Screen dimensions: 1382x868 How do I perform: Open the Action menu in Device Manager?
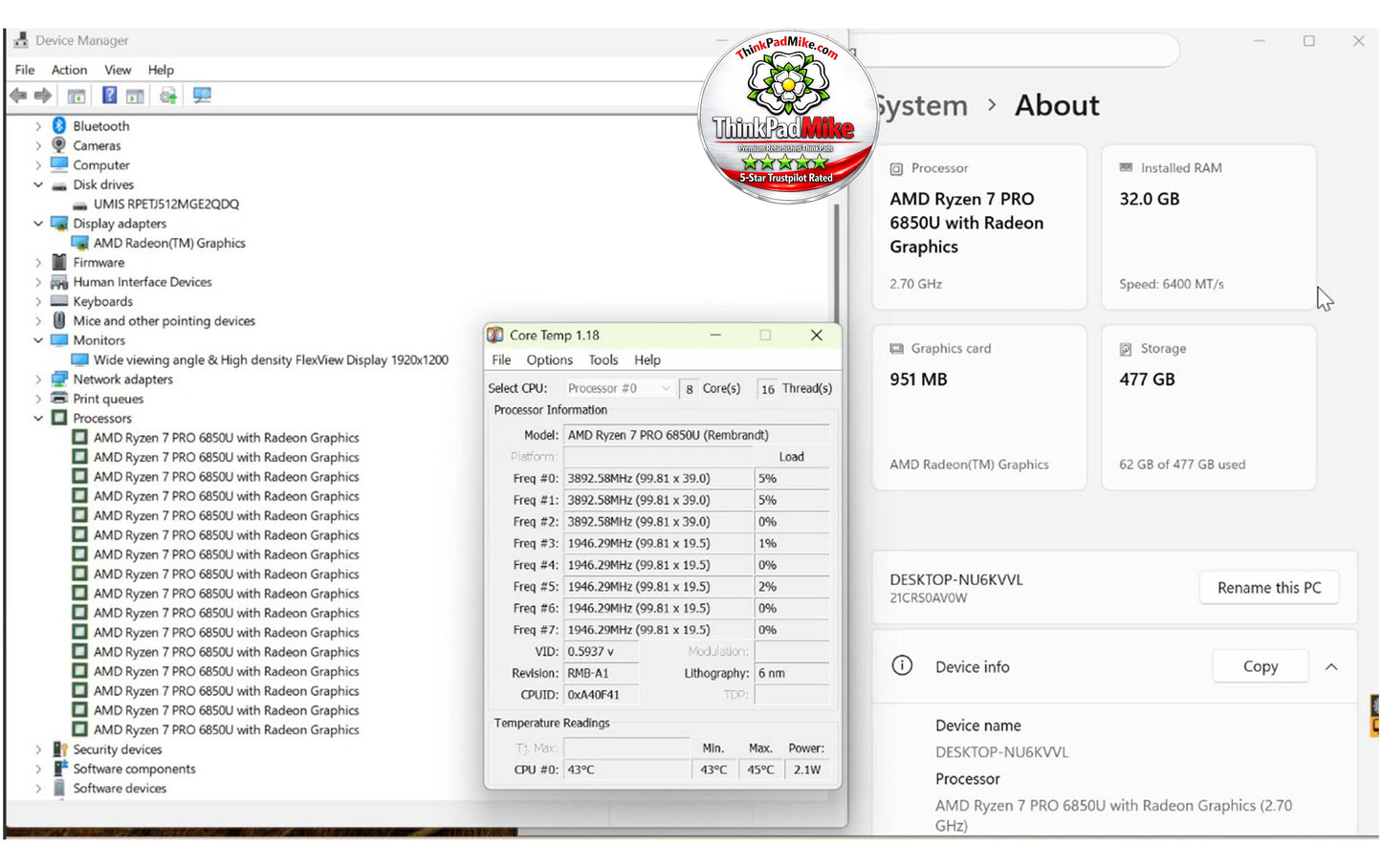click(69, 70)
